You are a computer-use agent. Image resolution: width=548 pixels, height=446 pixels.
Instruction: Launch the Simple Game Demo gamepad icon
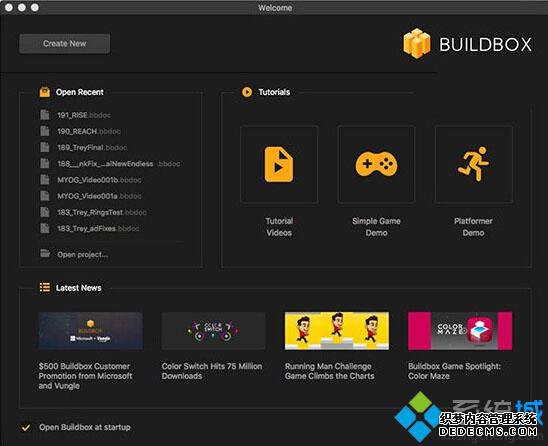pos(376,164)
